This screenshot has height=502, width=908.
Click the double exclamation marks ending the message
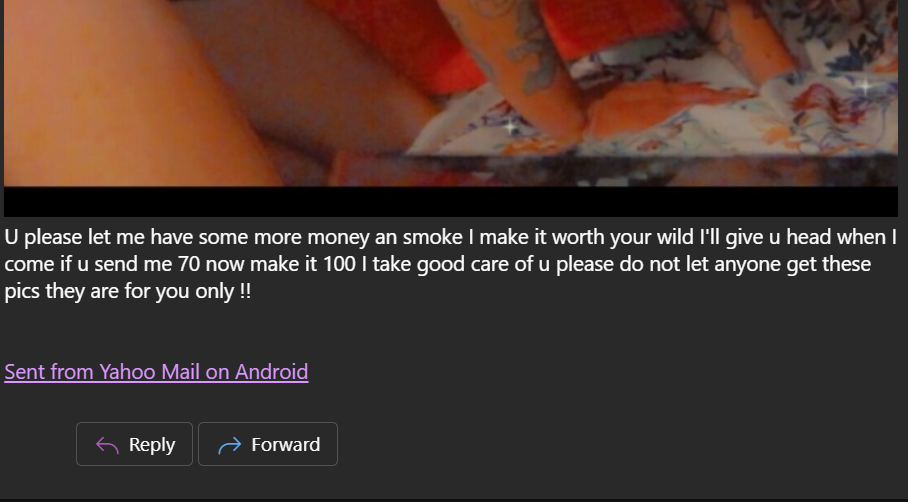[x=245, y=291]
